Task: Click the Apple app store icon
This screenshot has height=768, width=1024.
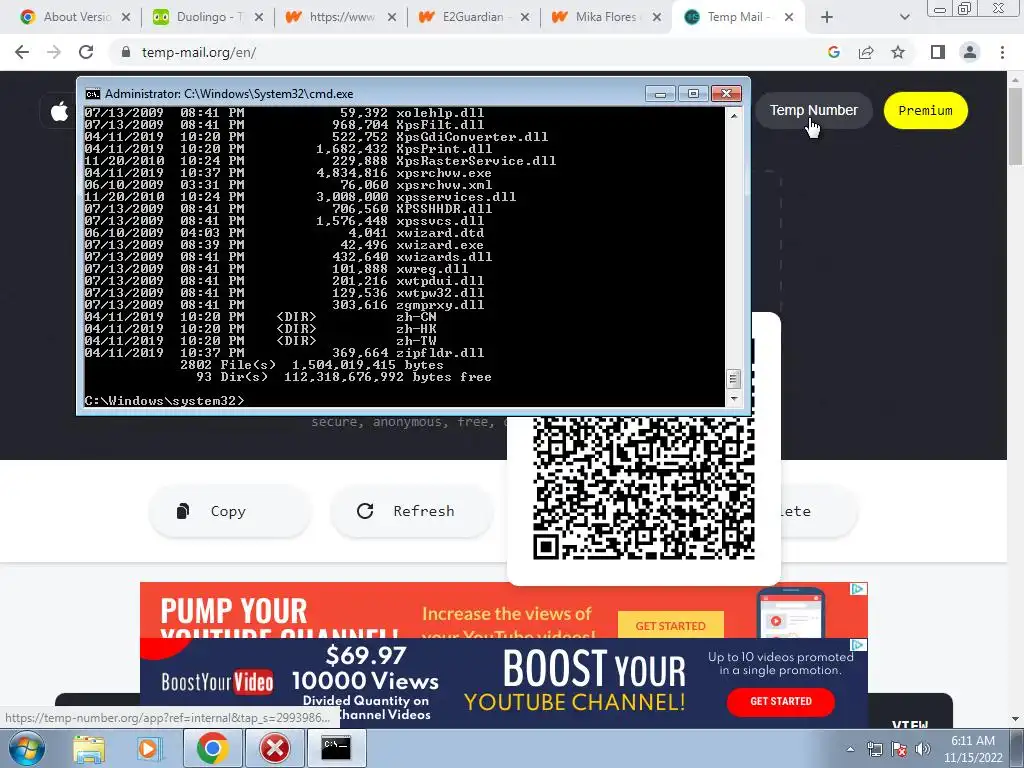Action: [59, 111]
